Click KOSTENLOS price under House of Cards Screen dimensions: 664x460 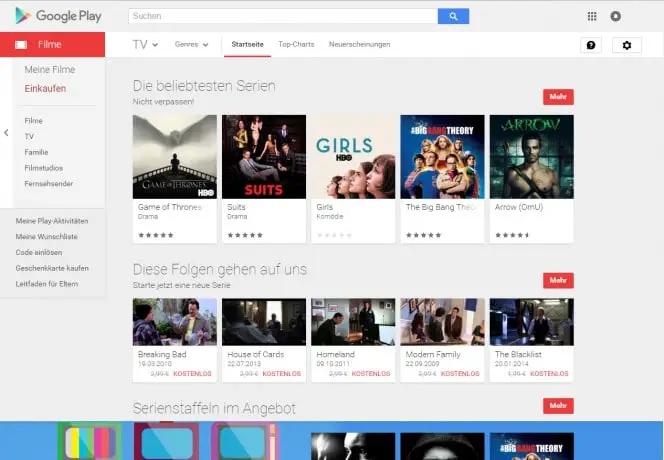[x=282, y=374]
